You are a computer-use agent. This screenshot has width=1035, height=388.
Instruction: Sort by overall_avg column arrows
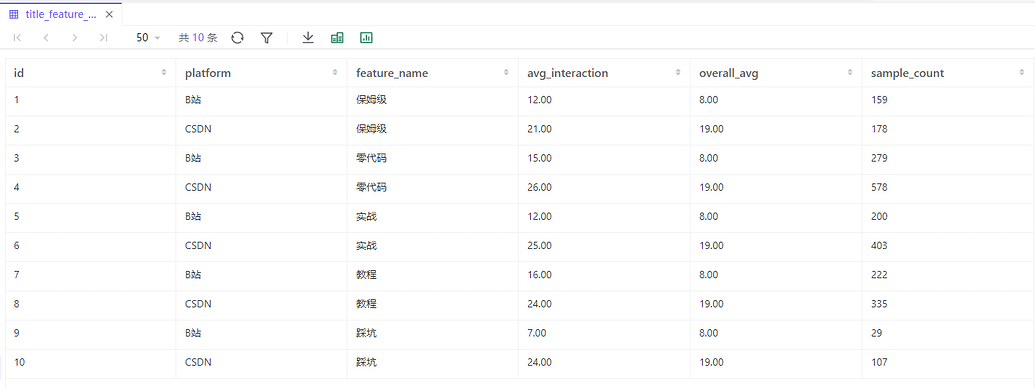pyautogui.click(x=850, y=73)
